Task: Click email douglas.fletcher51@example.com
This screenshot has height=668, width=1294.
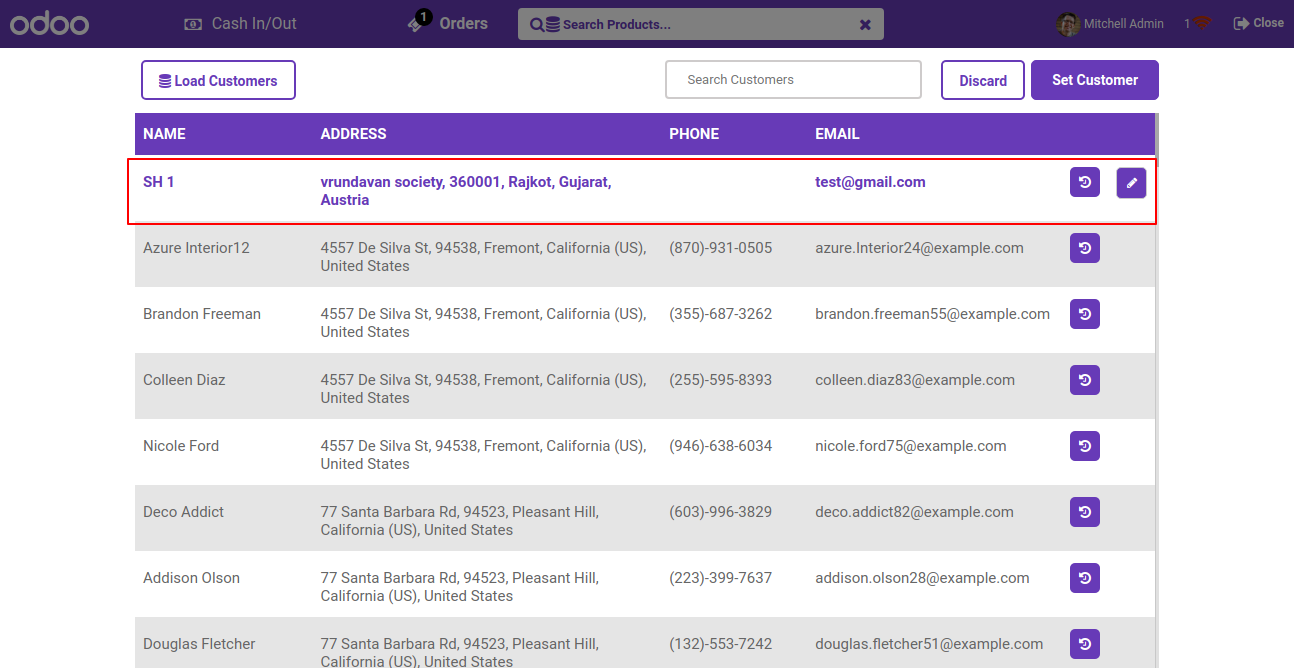Action: (929, 644)
